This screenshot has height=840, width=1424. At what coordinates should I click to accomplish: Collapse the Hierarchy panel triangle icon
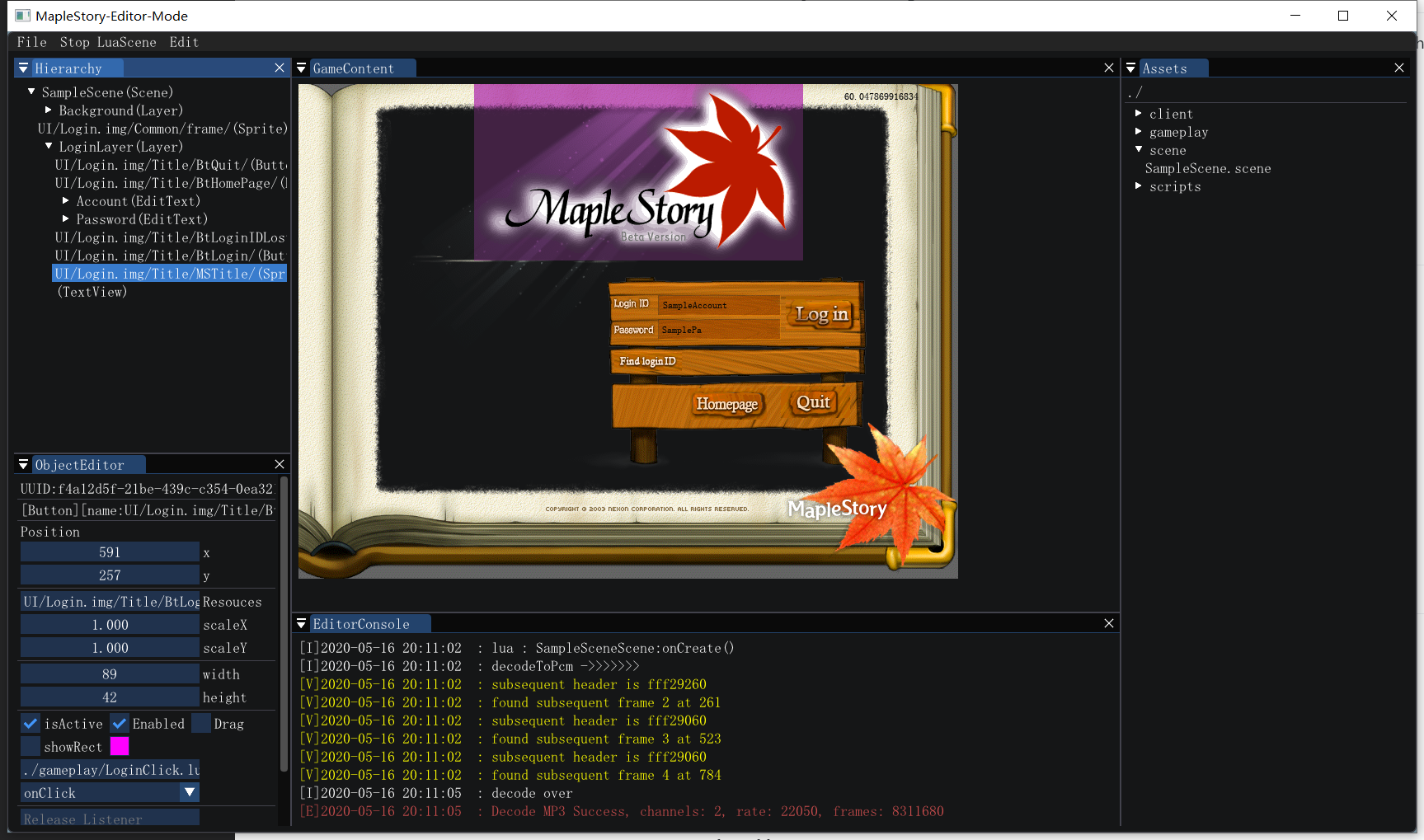coord(23,68)
